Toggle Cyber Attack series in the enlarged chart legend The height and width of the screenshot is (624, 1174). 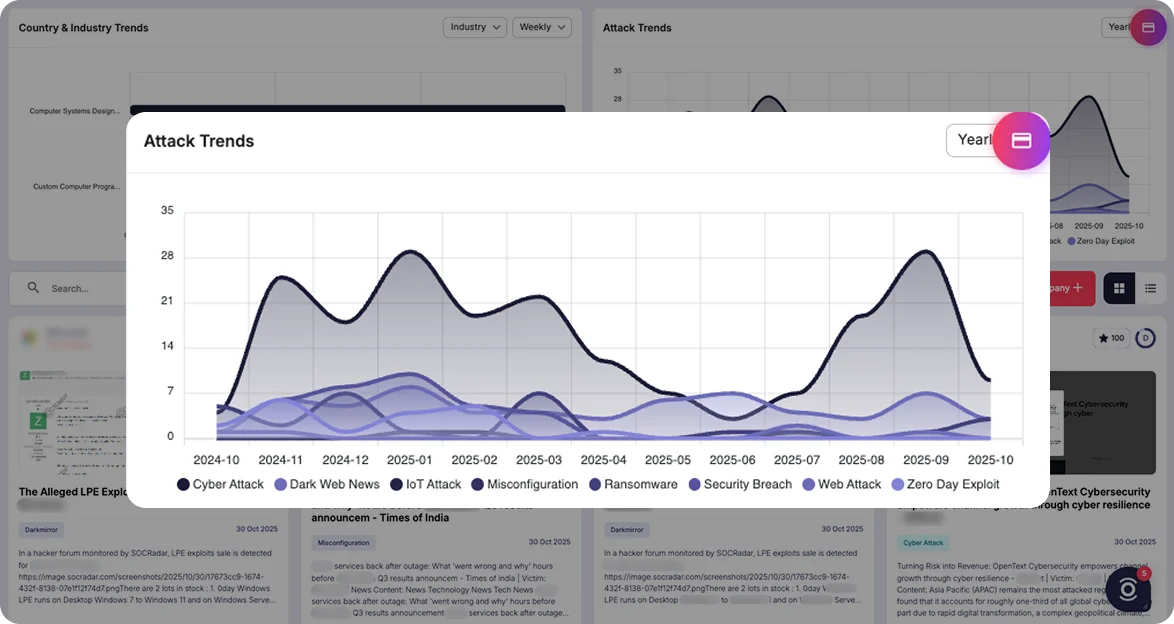[x=221, y=485]
